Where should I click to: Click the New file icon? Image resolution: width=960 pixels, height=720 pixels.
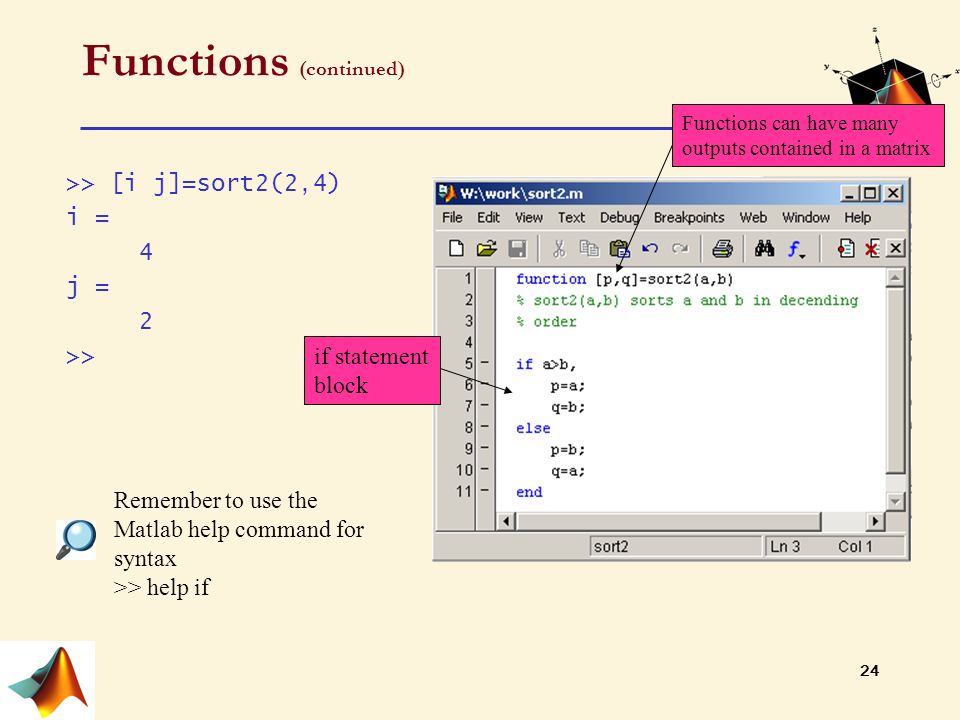point(456,249)
